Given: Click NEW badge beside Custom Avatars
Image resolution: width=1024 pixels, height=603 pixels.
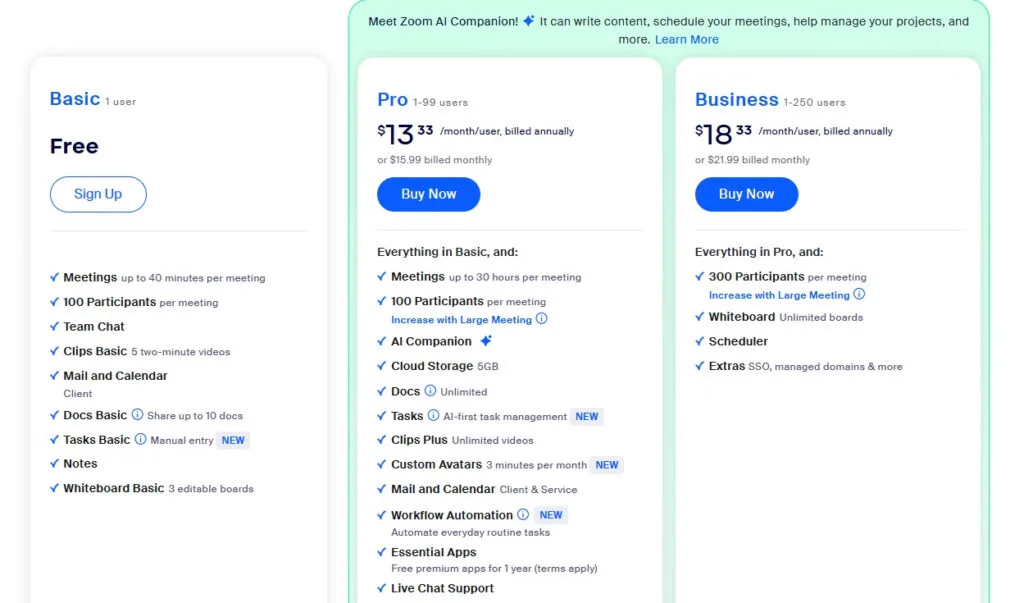Looking at the screenshot, I should click(x=607, y=465).
